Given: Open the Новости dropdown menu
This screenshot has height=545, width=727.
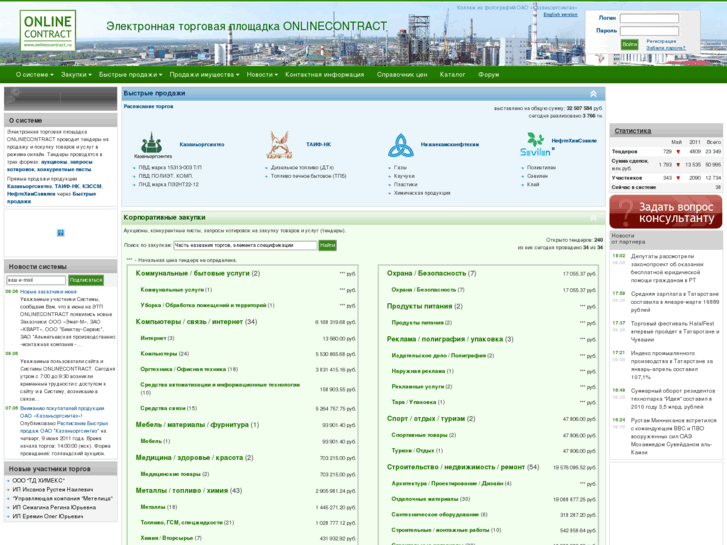Looking at the screenshot, I should [262, 75].
